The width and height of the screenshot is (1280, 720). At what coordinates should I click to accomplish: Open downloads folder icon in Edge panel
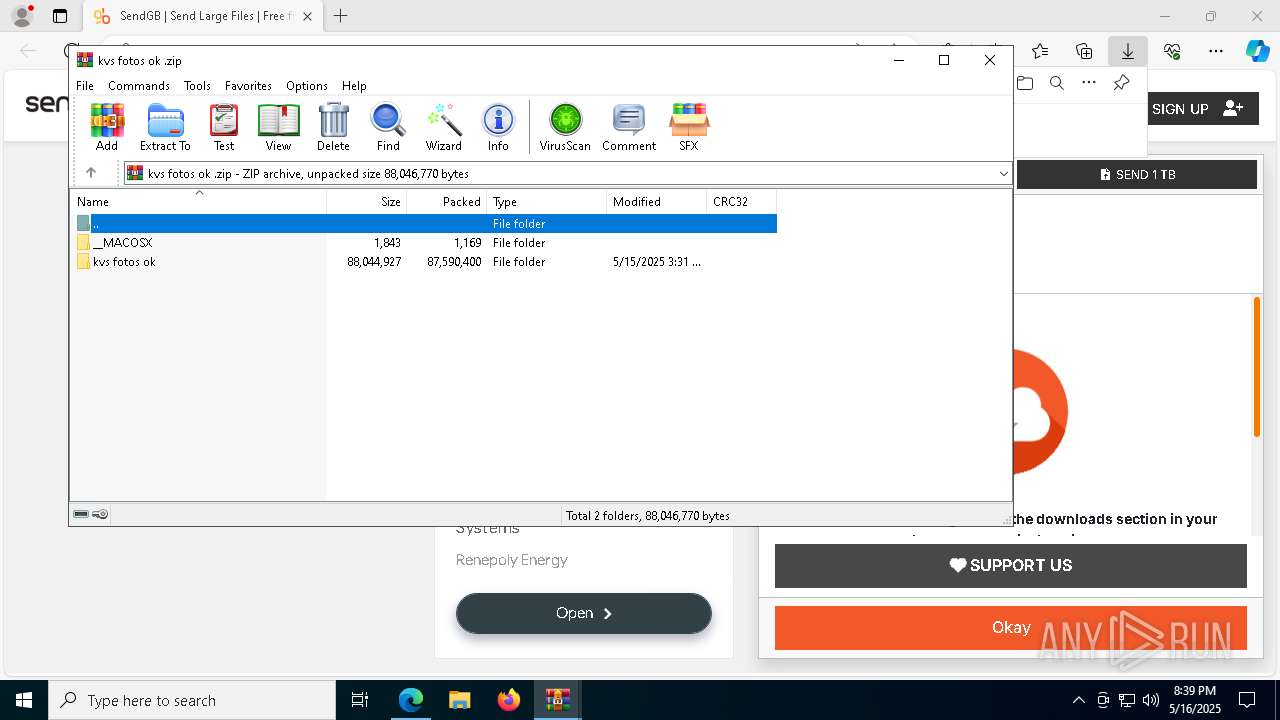click(x=1025, y=83)
